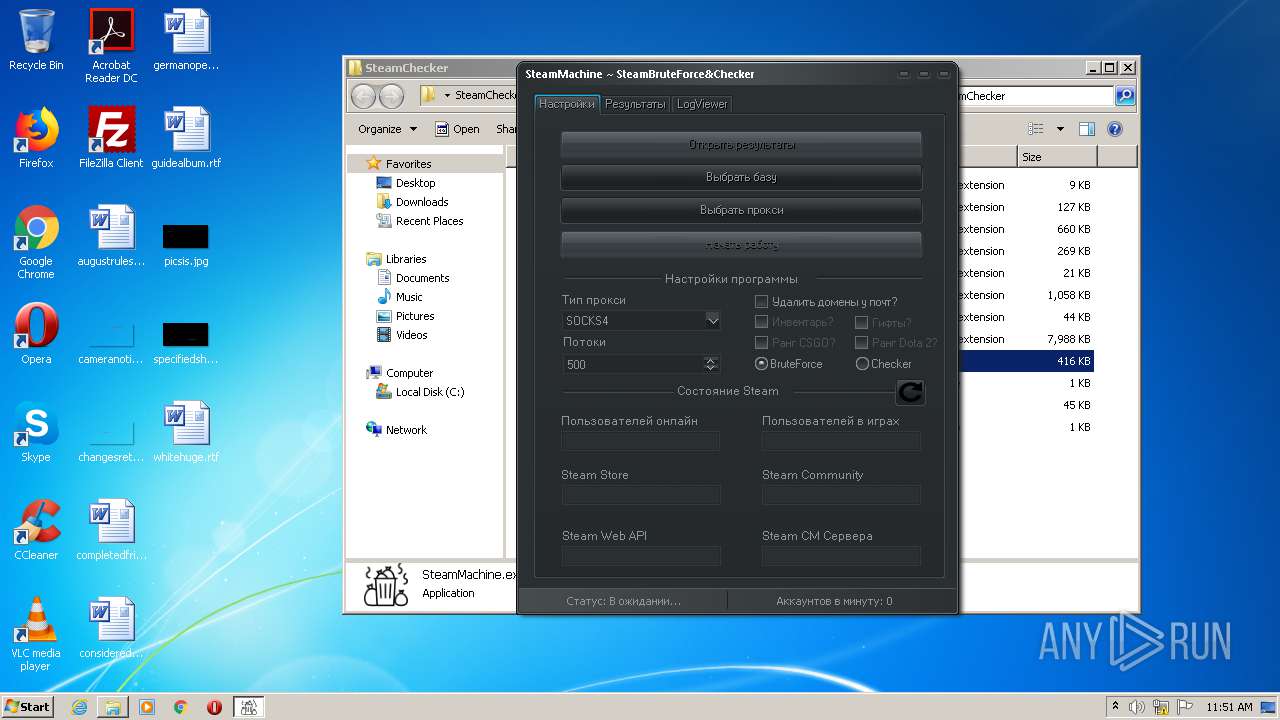Open the view options dropdown arrow in Explorer
Image resolution: width=1280 pixels, height=720 pixels.
pyautogui.click(x=1060, y=129)
